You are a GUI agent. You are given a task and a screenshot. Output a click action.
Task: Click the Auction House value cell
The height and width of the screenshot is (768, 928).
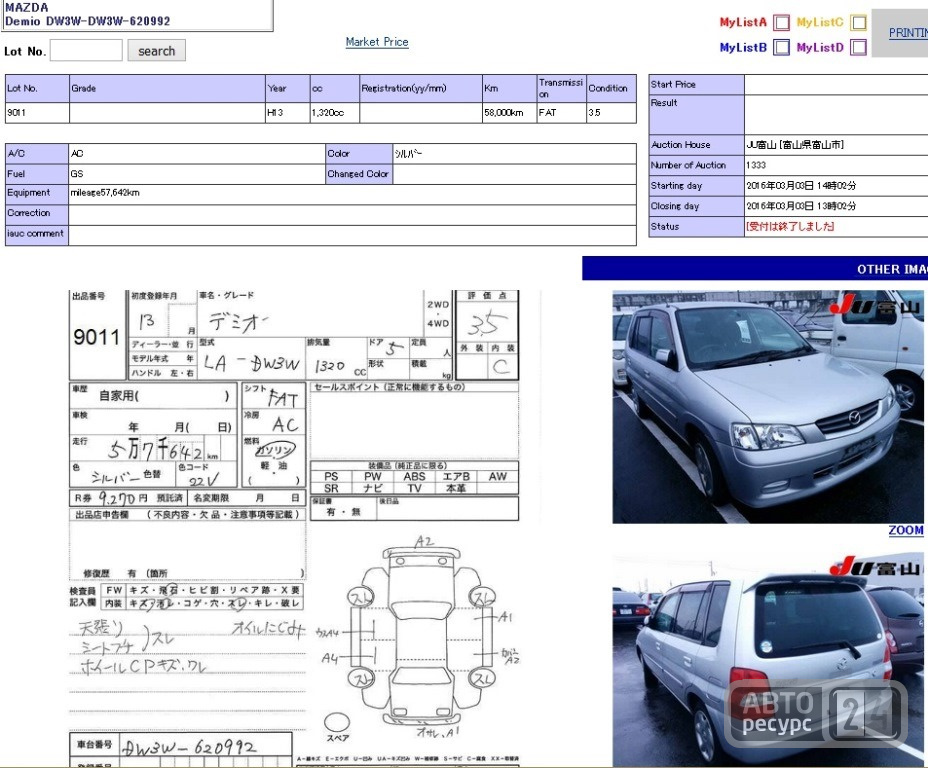(x=836, y=144)
